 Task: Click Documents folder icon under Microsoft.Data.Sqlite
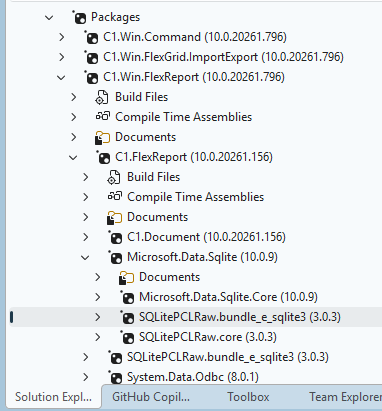click(126, 278)
